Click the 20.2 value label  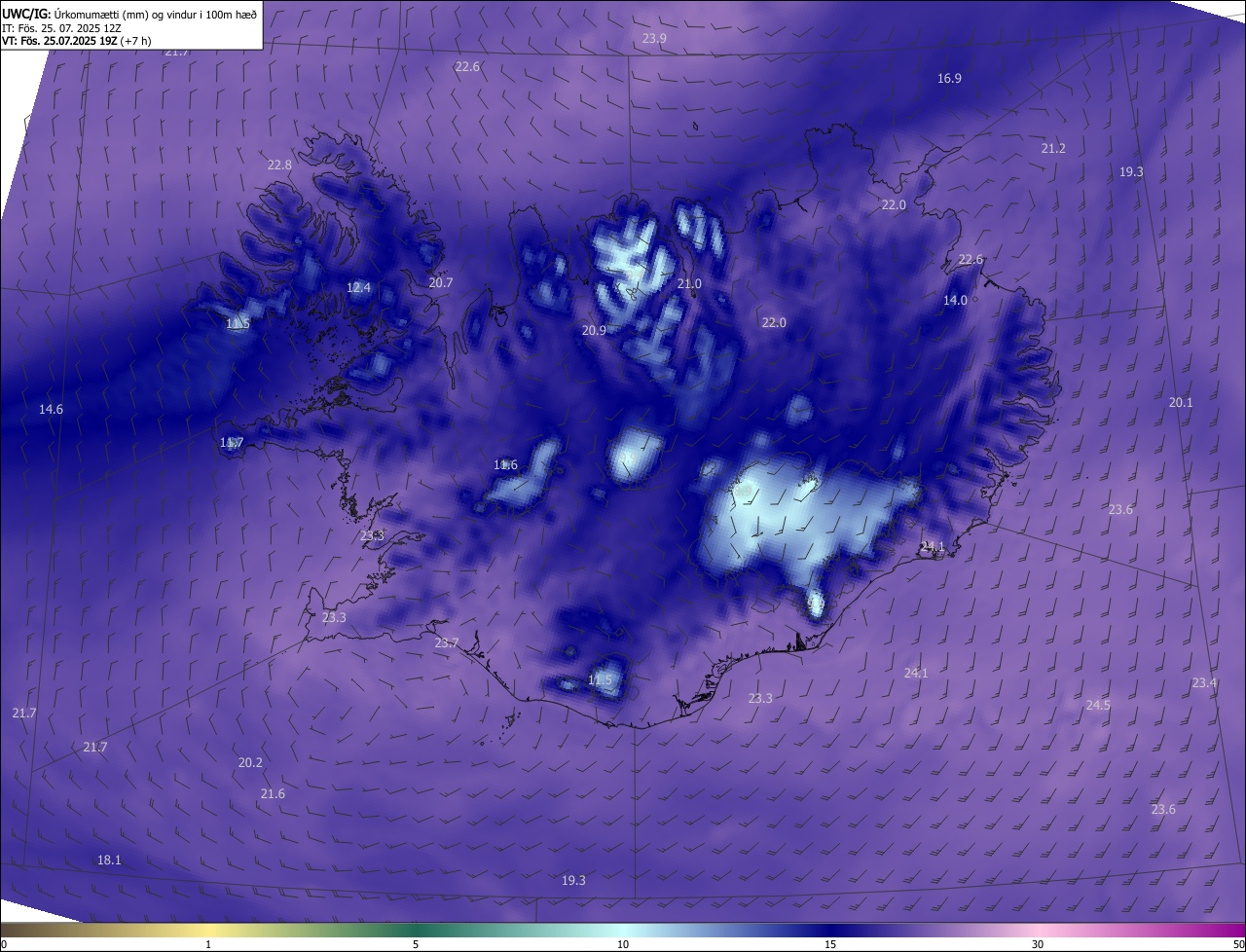[250, 762]
